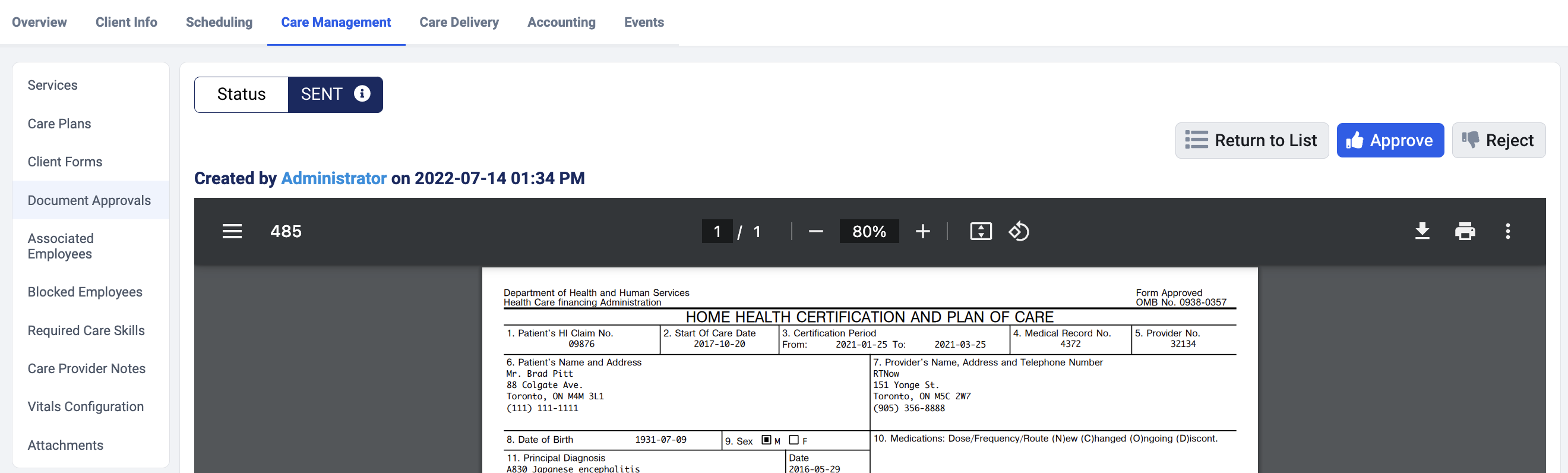The image size is (1568, 473).
Task: Click Return to List button
Action: click(x=1251, y=141)
